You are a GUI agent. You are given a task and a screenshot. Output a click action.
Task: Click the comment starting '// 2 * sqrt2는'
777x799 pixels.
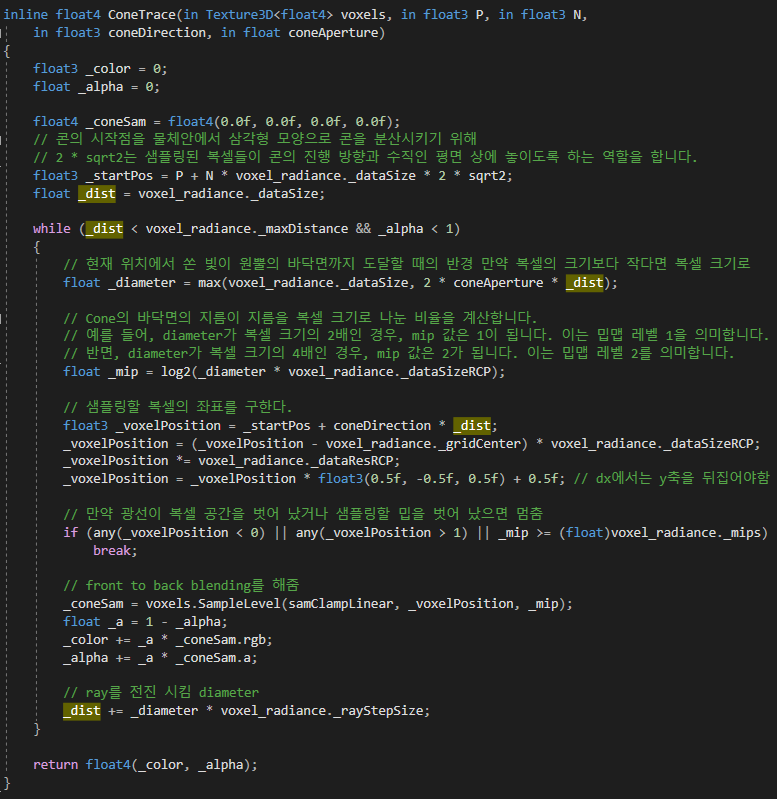365,157
